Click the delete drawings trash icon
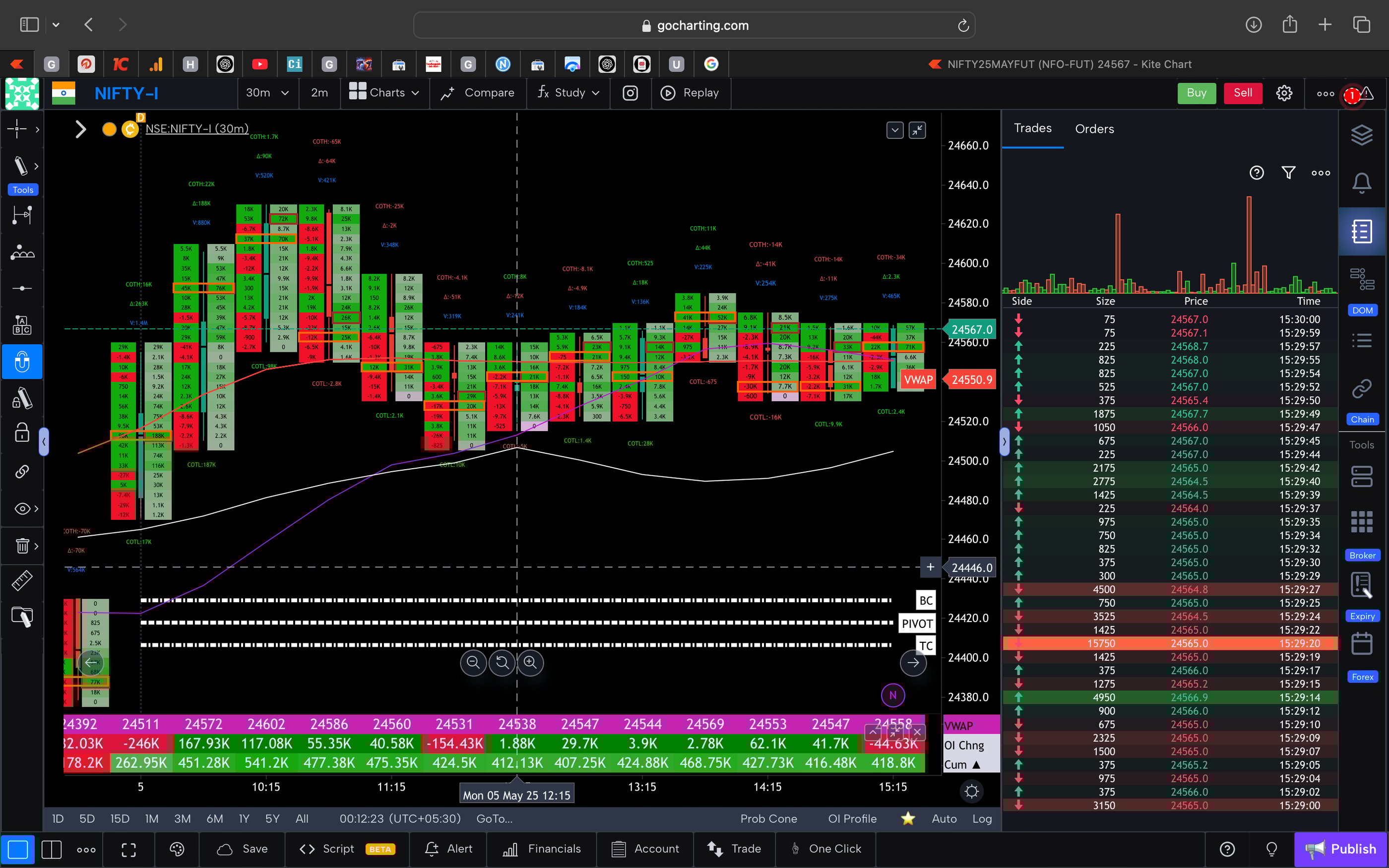This screenshot has height=868, width=1389. pyautogui.click(x=22, y=546)
